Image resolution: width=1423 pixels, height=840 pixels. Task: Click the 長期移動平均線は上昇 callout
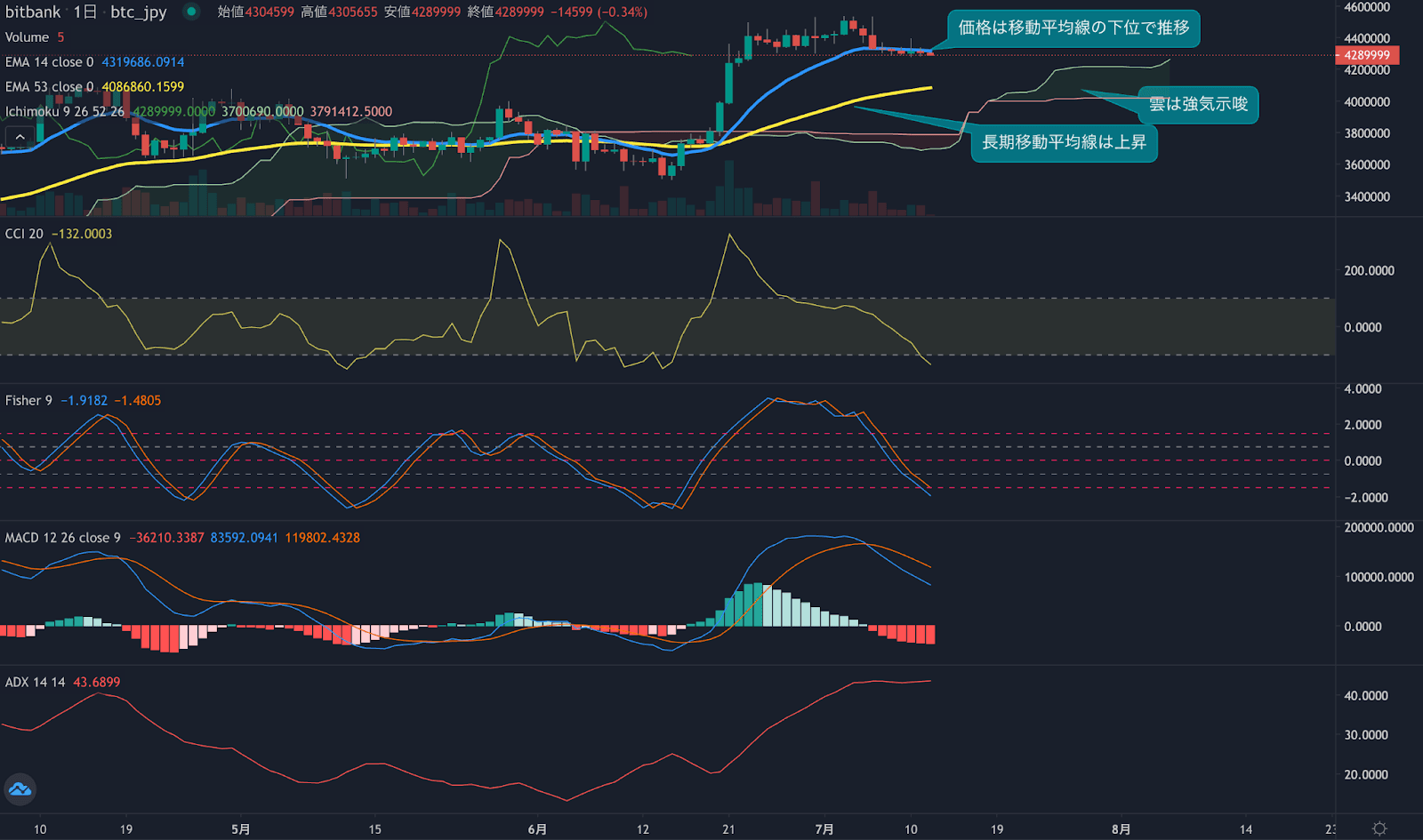(x=1064, y=142)
